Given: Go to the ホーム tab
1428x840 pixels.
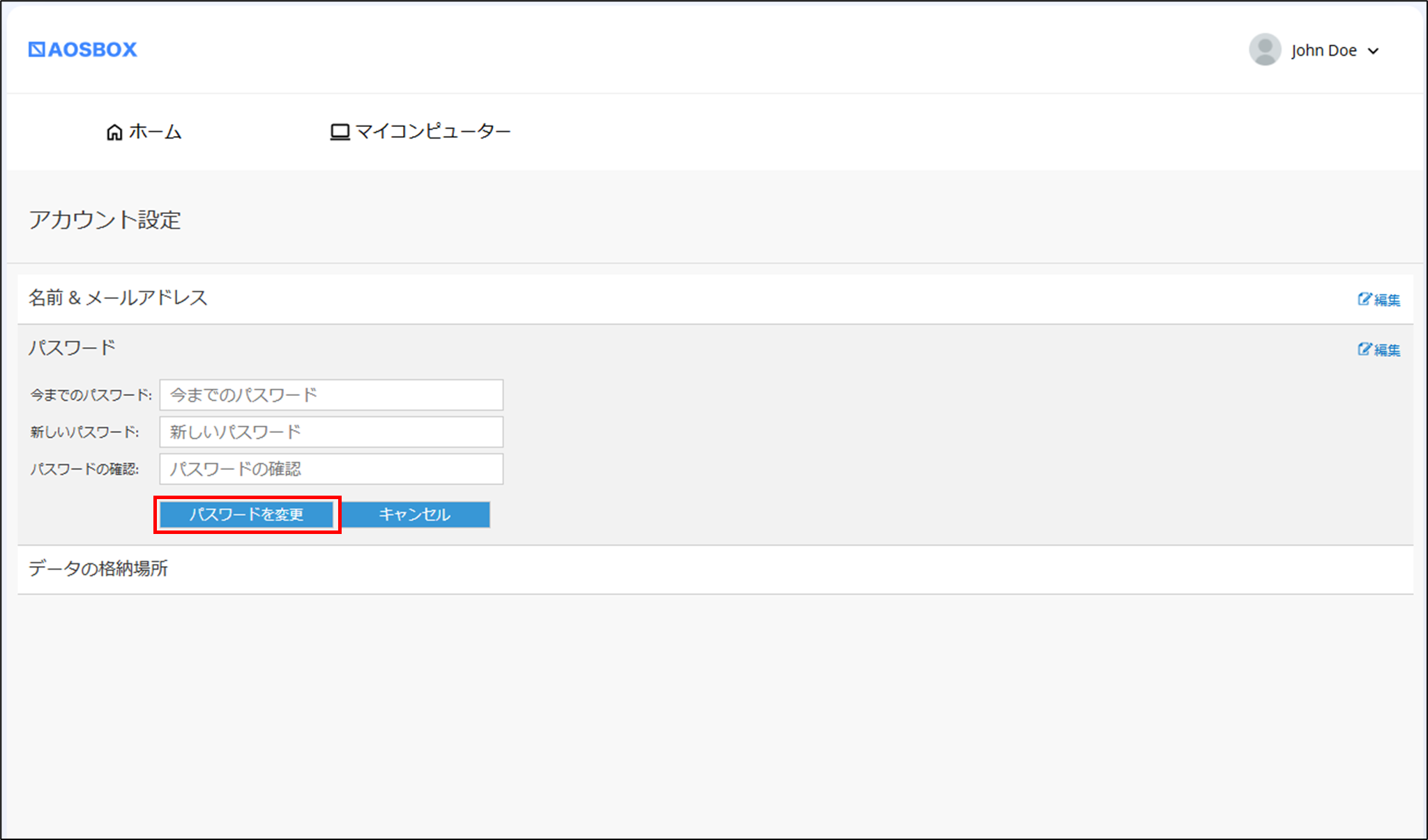Looking at the screenshot, I should click(144, 132).
